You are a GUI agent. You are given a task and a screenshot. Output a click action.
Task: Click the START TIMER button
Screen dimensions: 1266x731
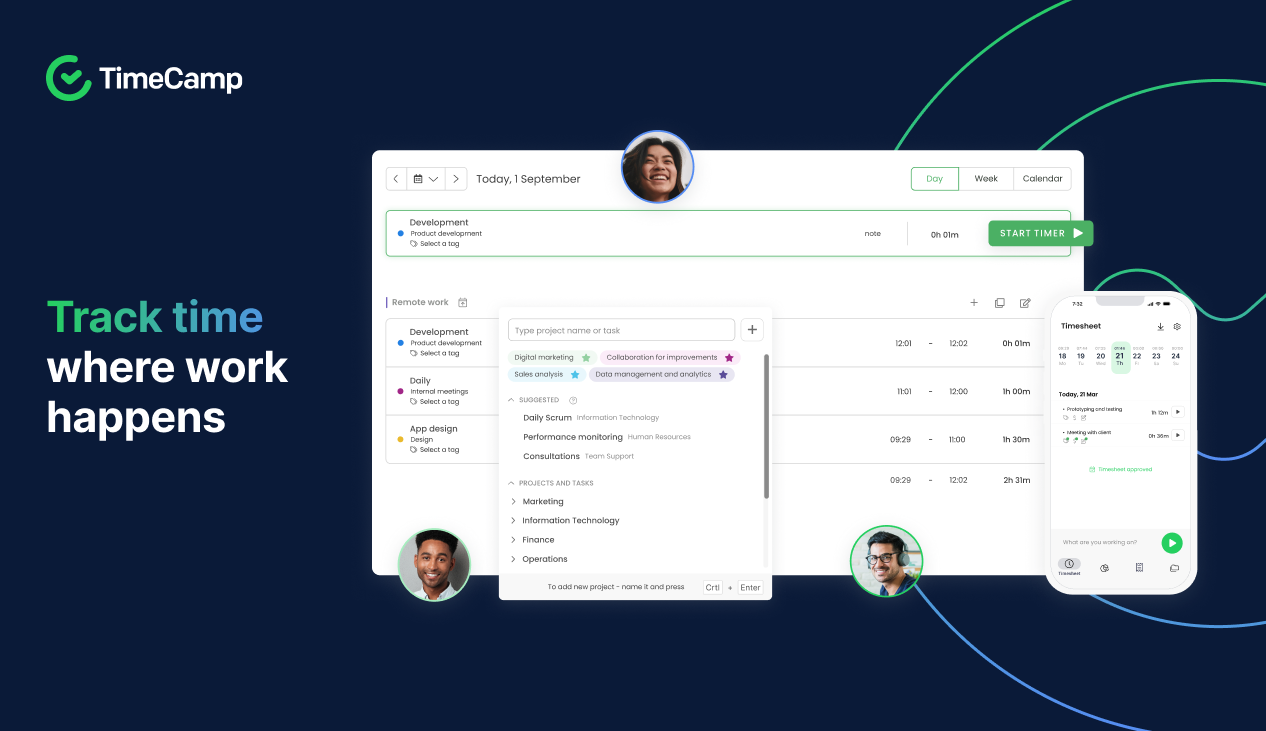(1040, 233)
